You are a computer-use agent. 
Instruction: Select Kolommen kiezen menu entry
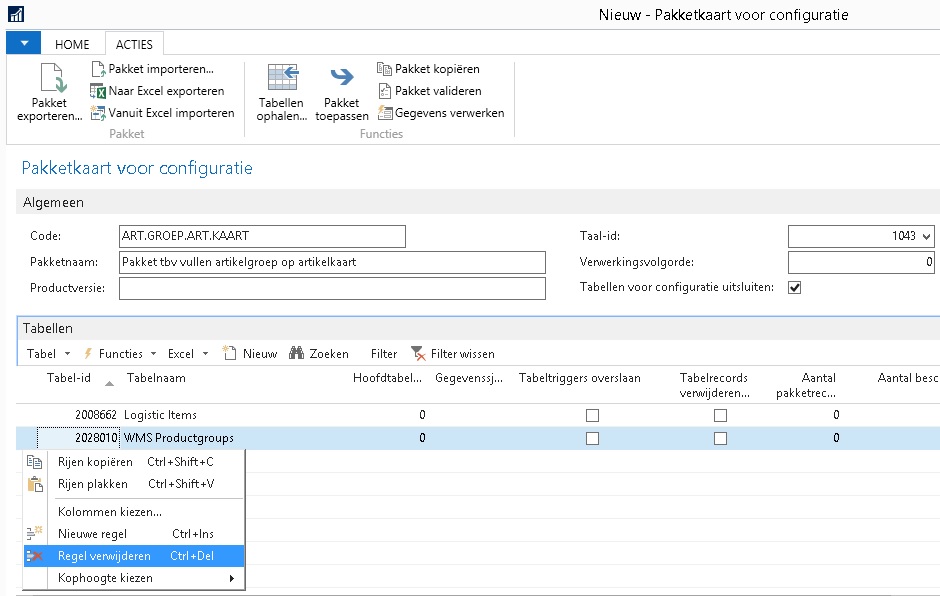pyautogui.click(x=134, y=511)
